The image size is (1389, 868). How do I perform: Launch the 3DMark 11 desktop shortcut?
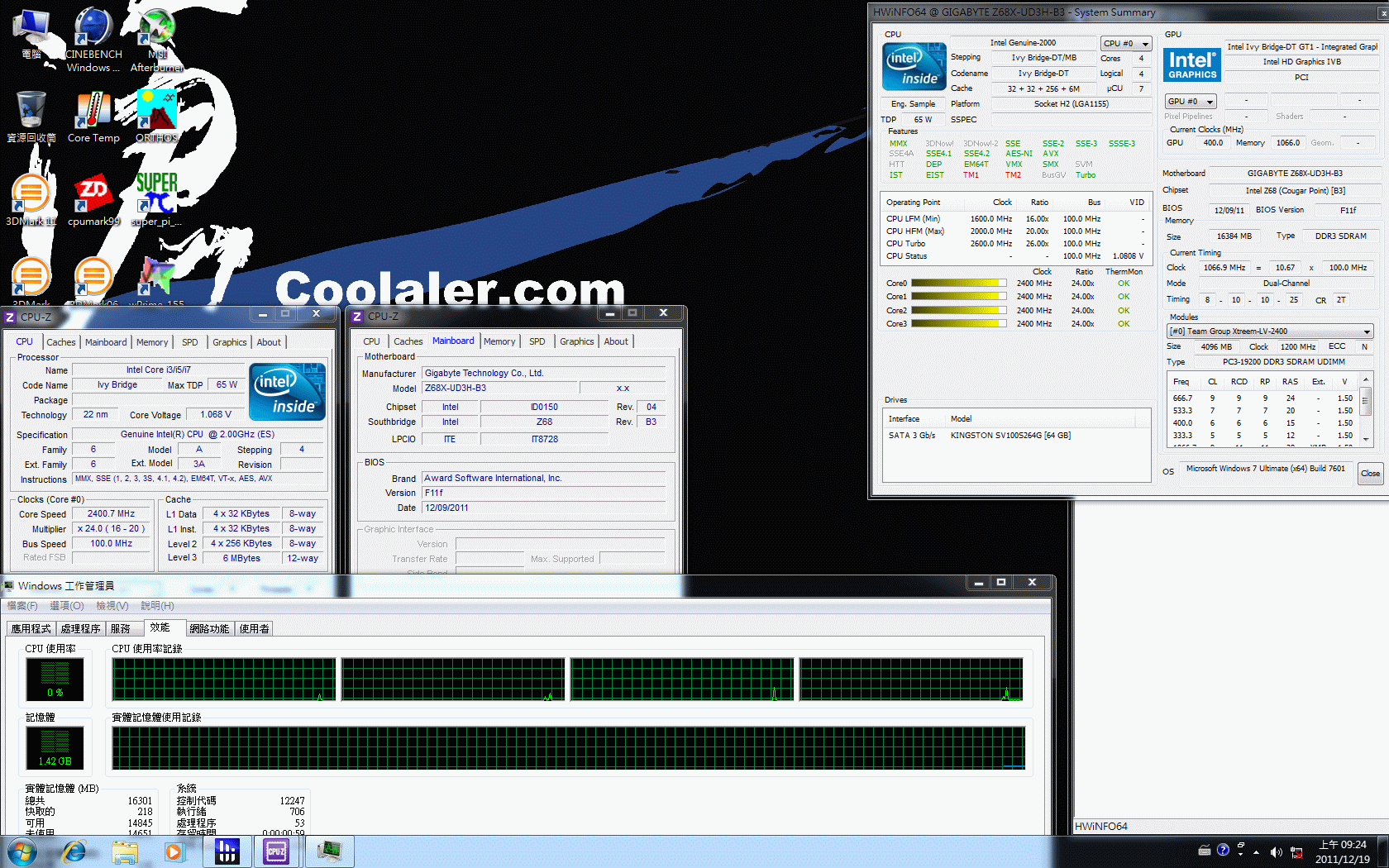(x=31, y=200)
